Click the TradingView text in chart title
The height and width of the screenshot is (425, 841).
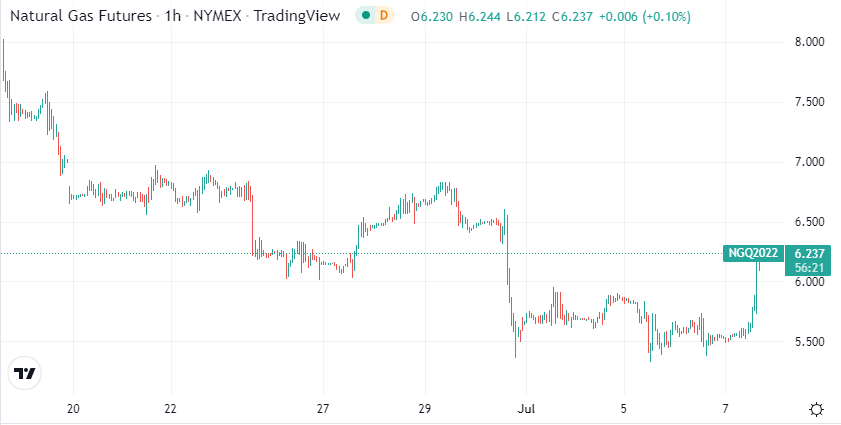click(296, 17)
